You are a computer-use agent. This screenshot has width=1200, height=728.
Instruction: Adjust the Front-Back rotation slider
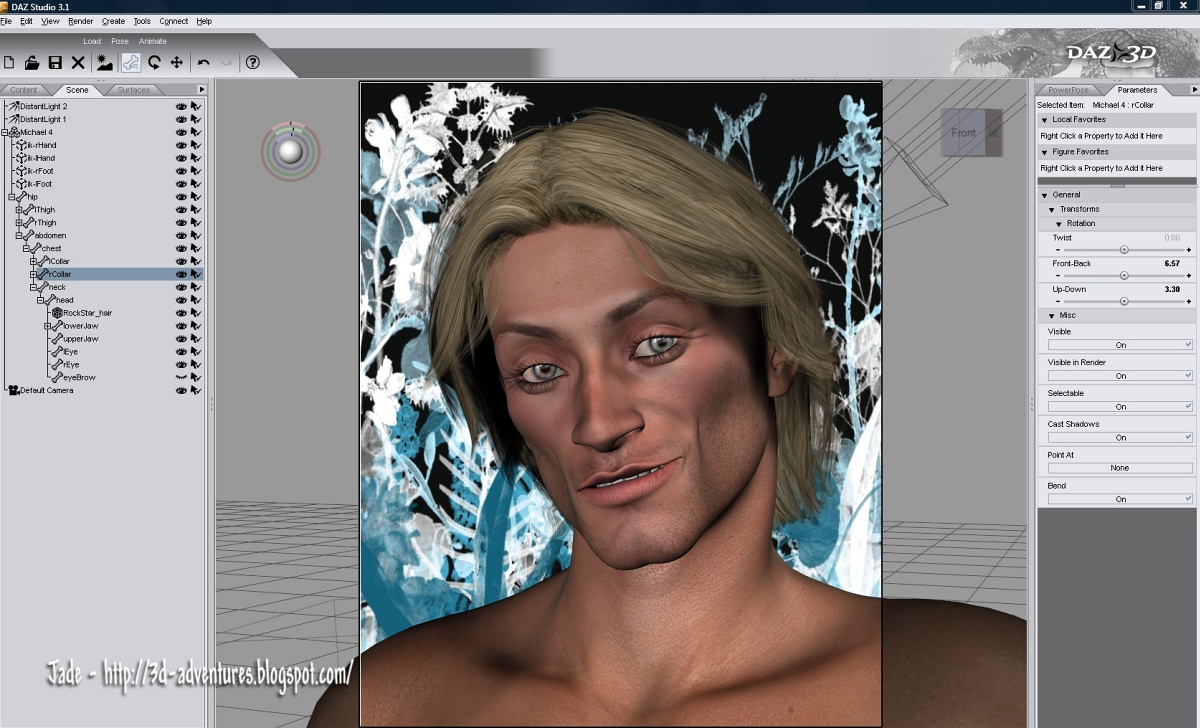(1124, 275)
